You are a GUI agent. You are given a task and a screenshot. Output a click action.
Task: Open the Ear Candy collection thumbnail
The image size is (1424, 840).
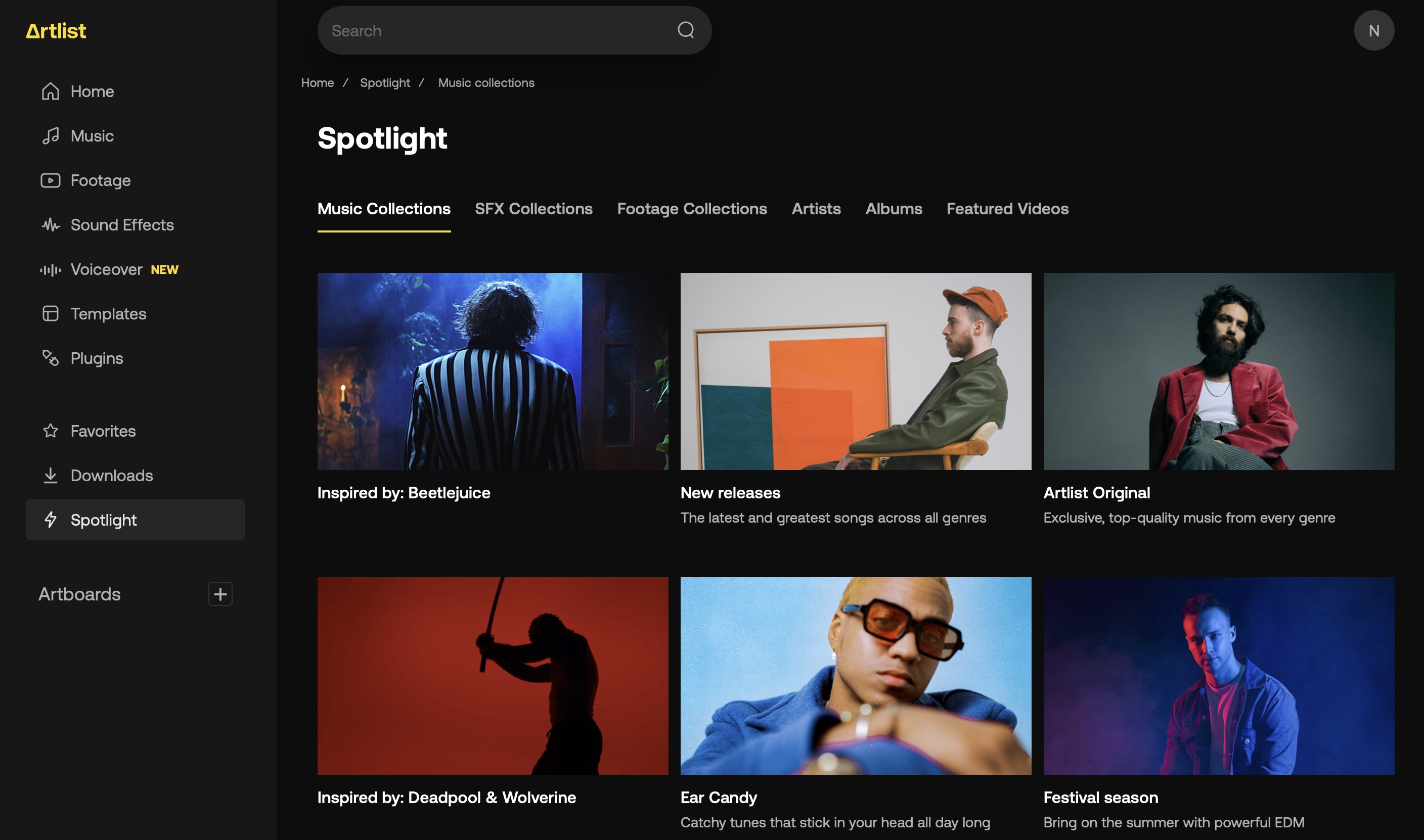click(856, 675)
